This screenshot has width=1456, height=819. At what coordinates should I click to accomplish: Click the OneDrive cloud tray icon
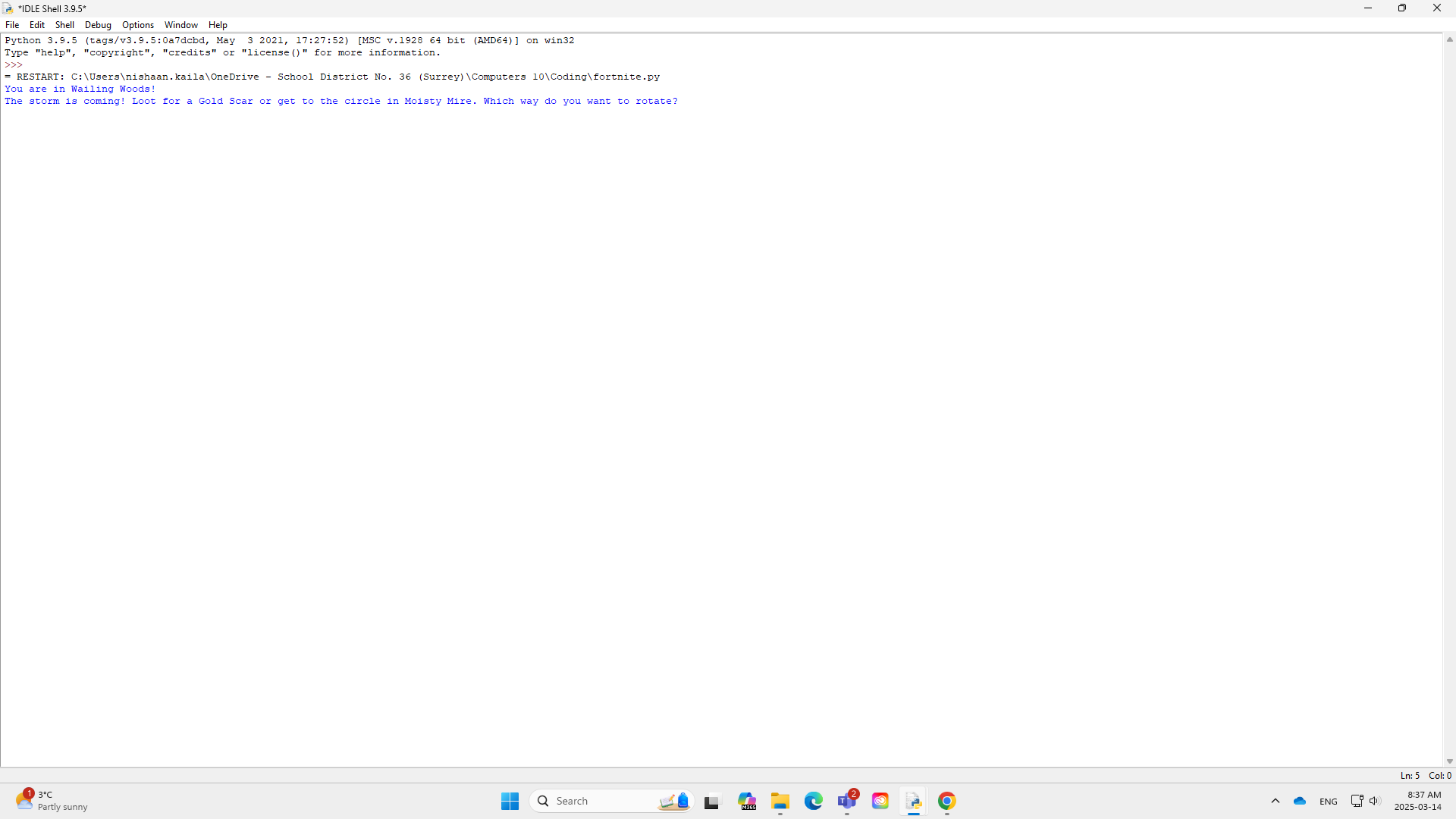[x=1300, y=801]
